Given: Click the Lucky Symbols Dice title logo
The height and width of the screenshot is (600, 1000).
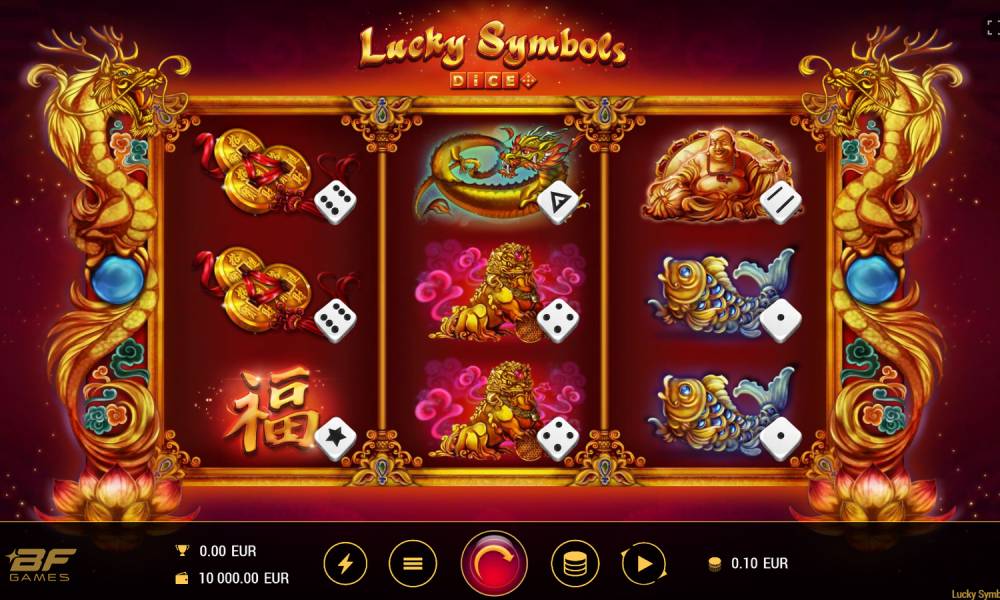Looking at the screenshot, I should (492, 54).
